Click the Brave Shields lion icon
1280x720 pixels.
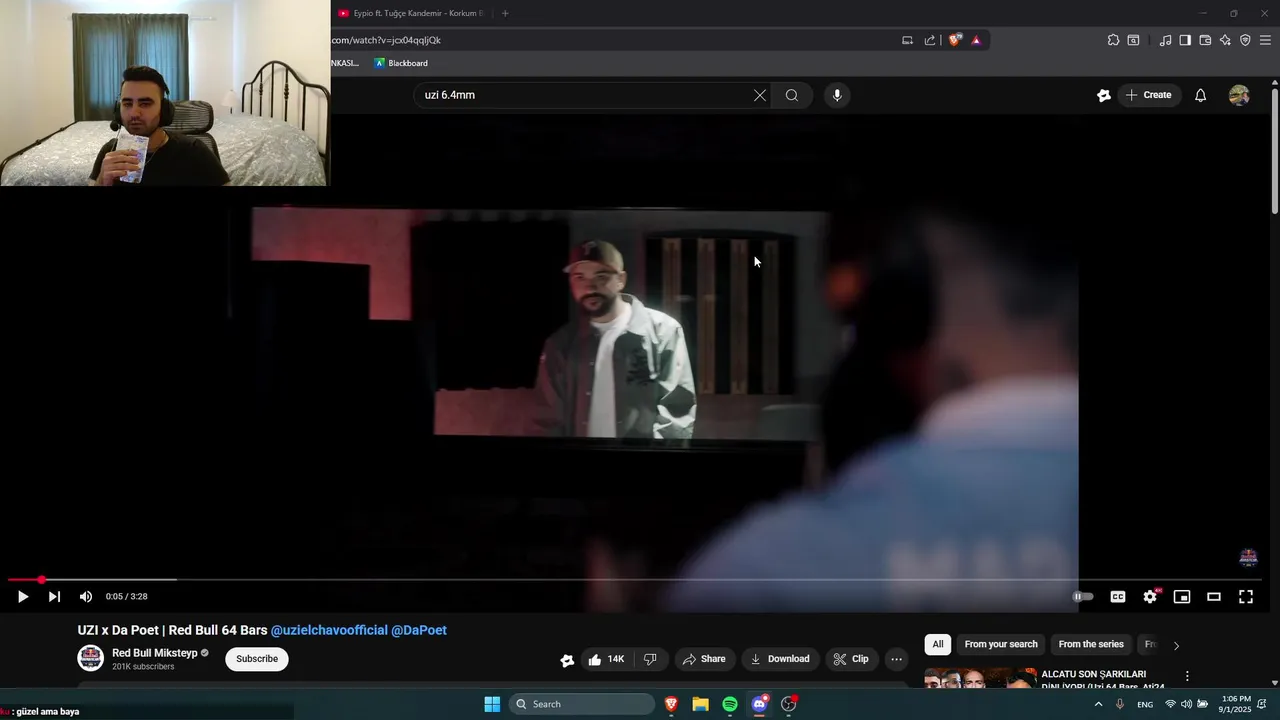click(x=955, y=40)
